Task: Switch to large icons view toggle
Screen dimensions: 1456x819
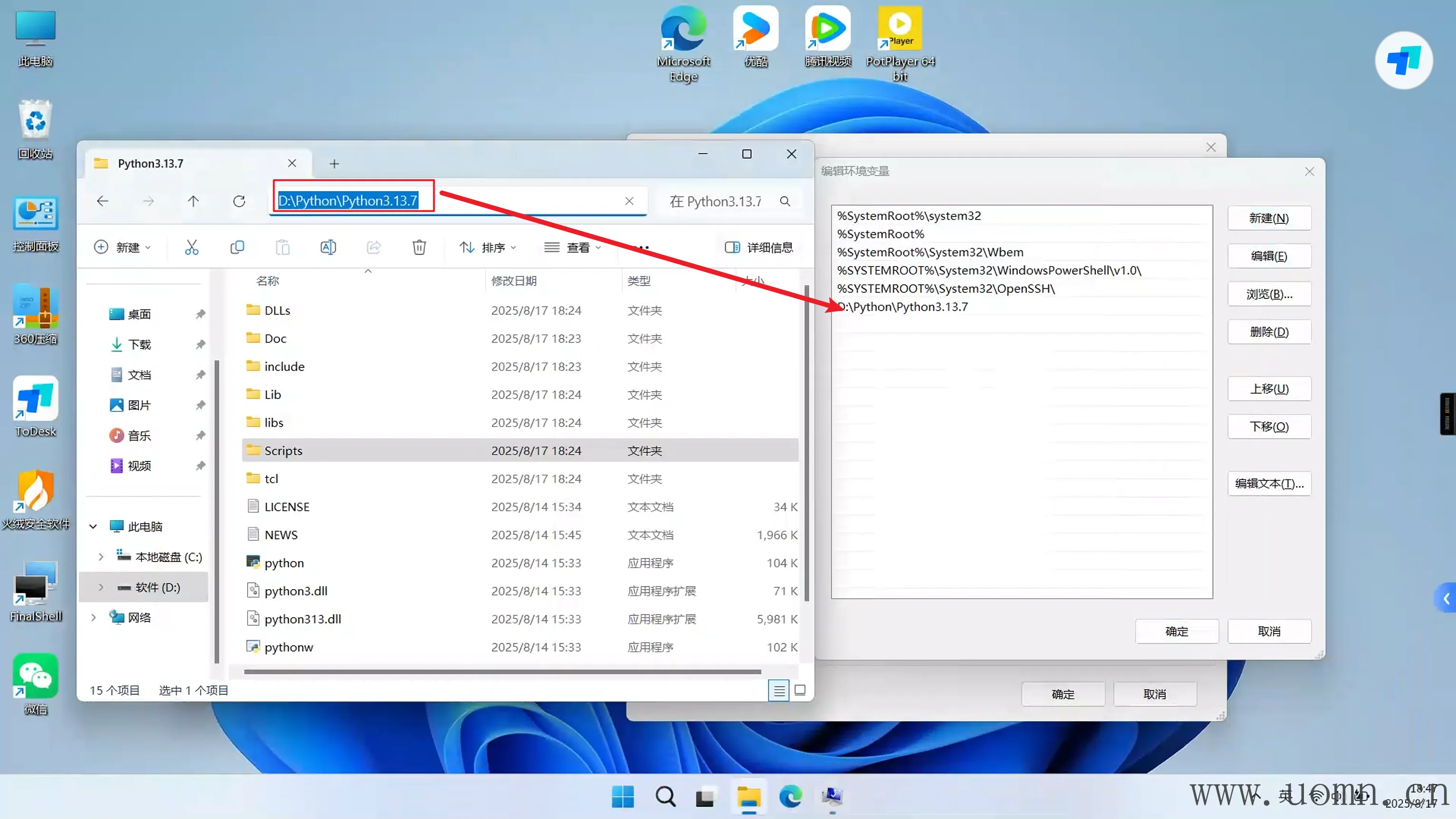Action: coord(800,690)
